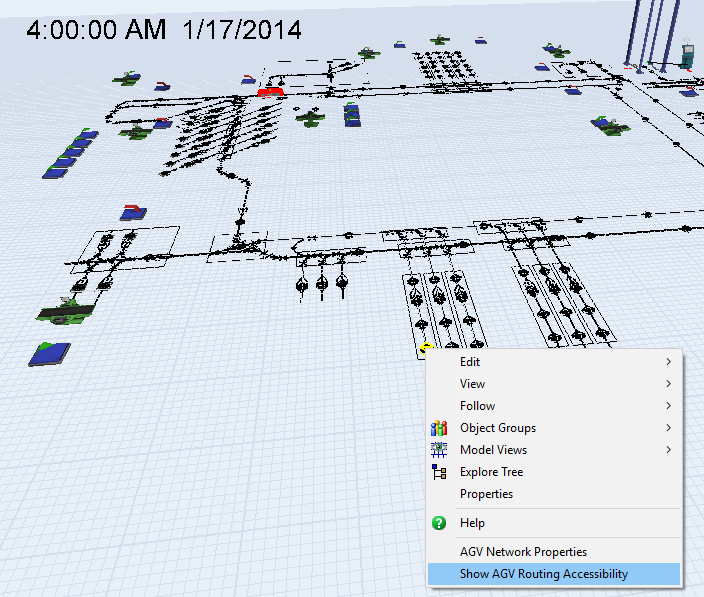Select Show AGV Routing Accessibility
704x597 pixels.
543,574
